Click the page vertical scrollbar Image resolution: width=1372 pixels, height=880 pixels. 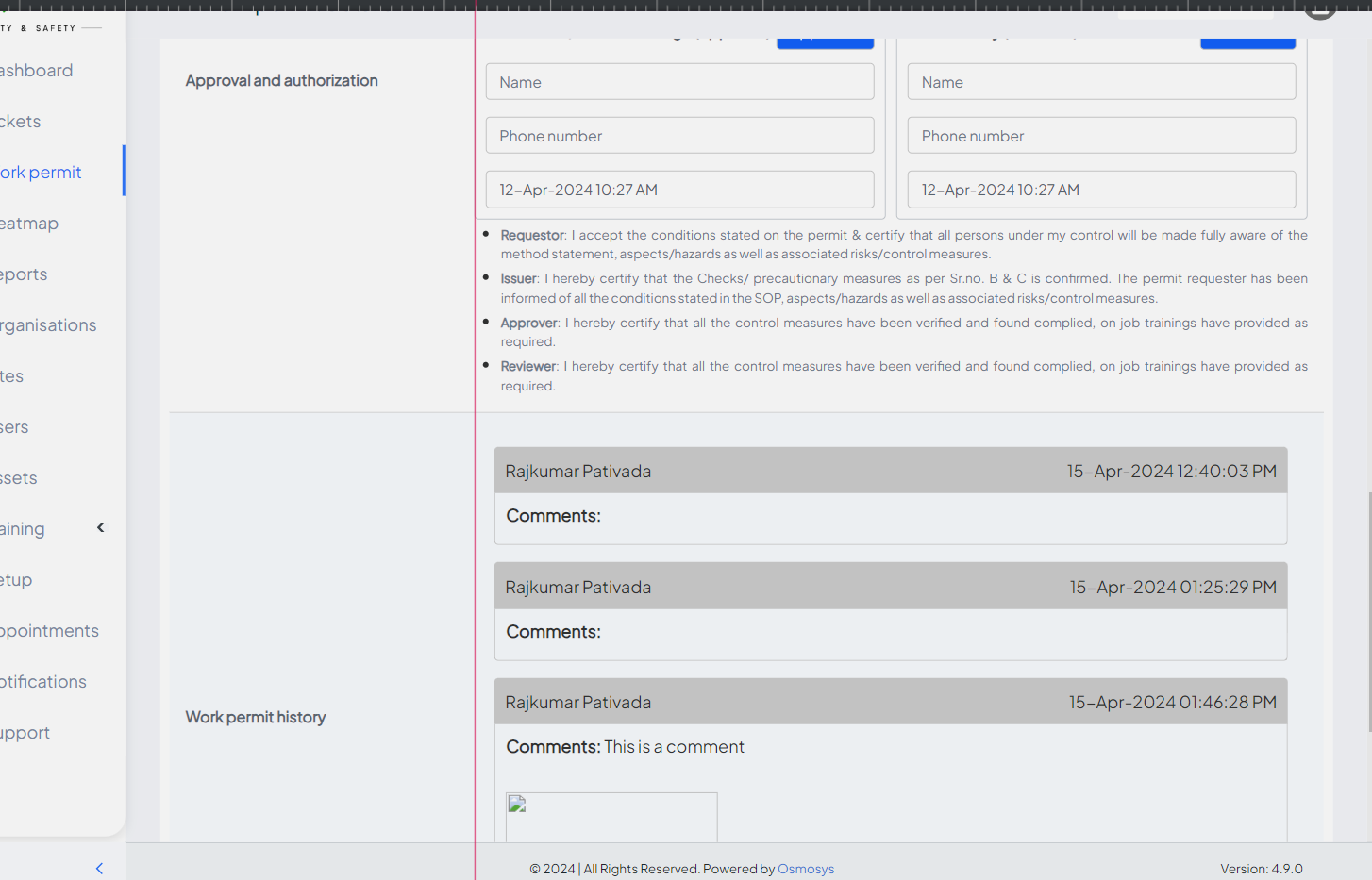click(x=1368, y=611)
